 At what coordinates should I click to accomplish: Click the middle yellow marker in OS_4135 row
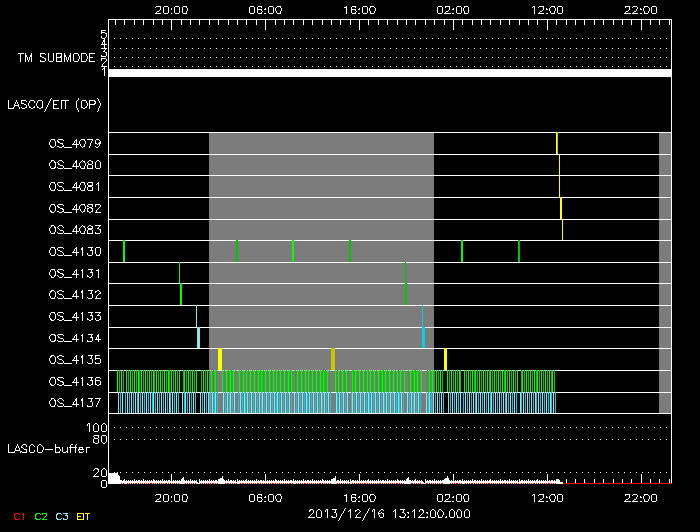[x=333, y=359]
